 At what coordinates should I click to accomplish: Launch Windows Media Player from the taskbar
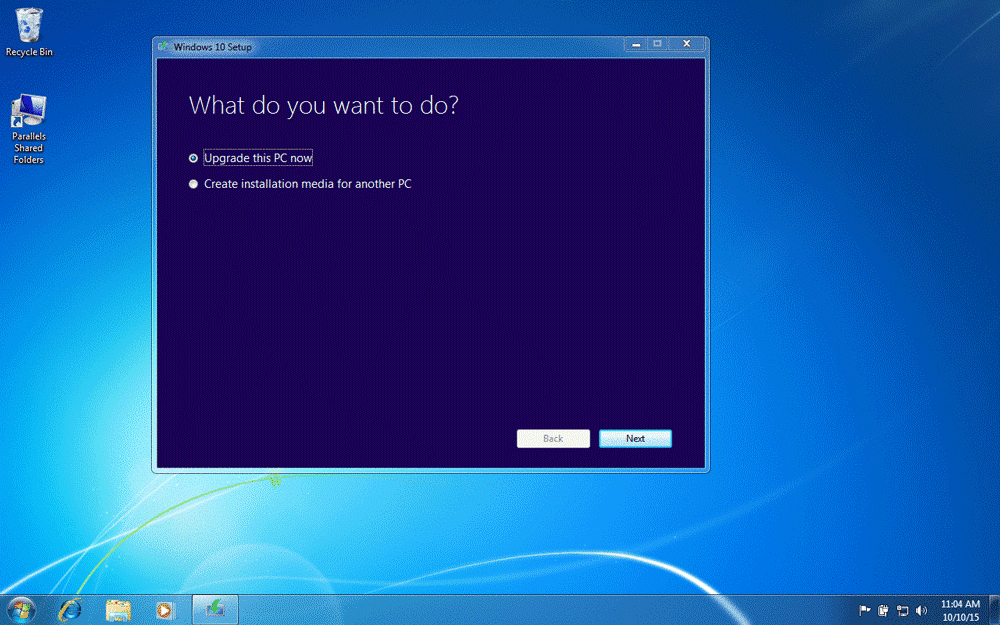(165, 610)
